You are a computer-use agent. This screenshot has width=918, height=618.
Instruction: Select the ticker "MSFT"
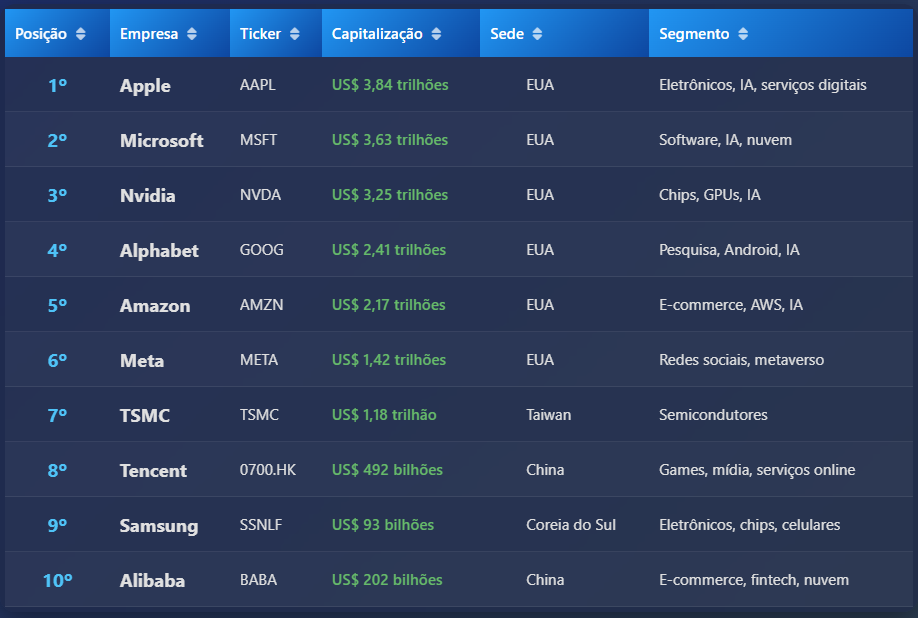click(x=258, y=140)
